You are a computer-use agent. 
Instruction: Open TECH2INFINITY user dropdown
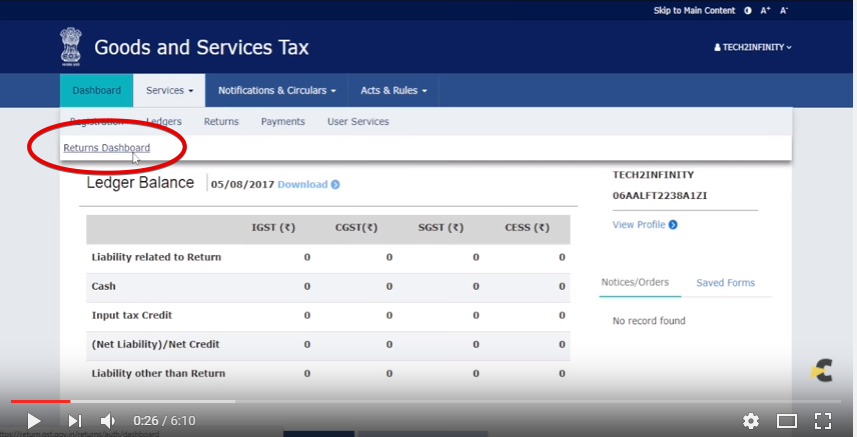[753, 48]
